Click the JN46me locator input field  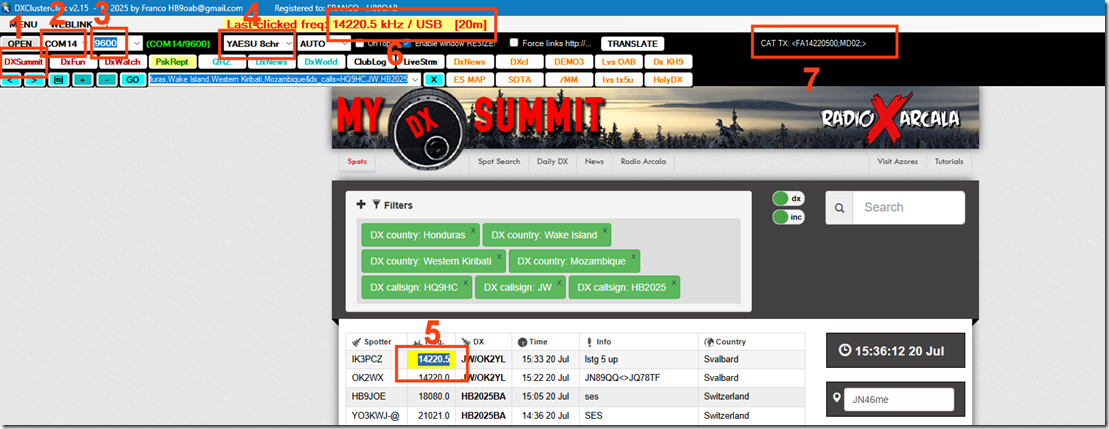[899, 399]
